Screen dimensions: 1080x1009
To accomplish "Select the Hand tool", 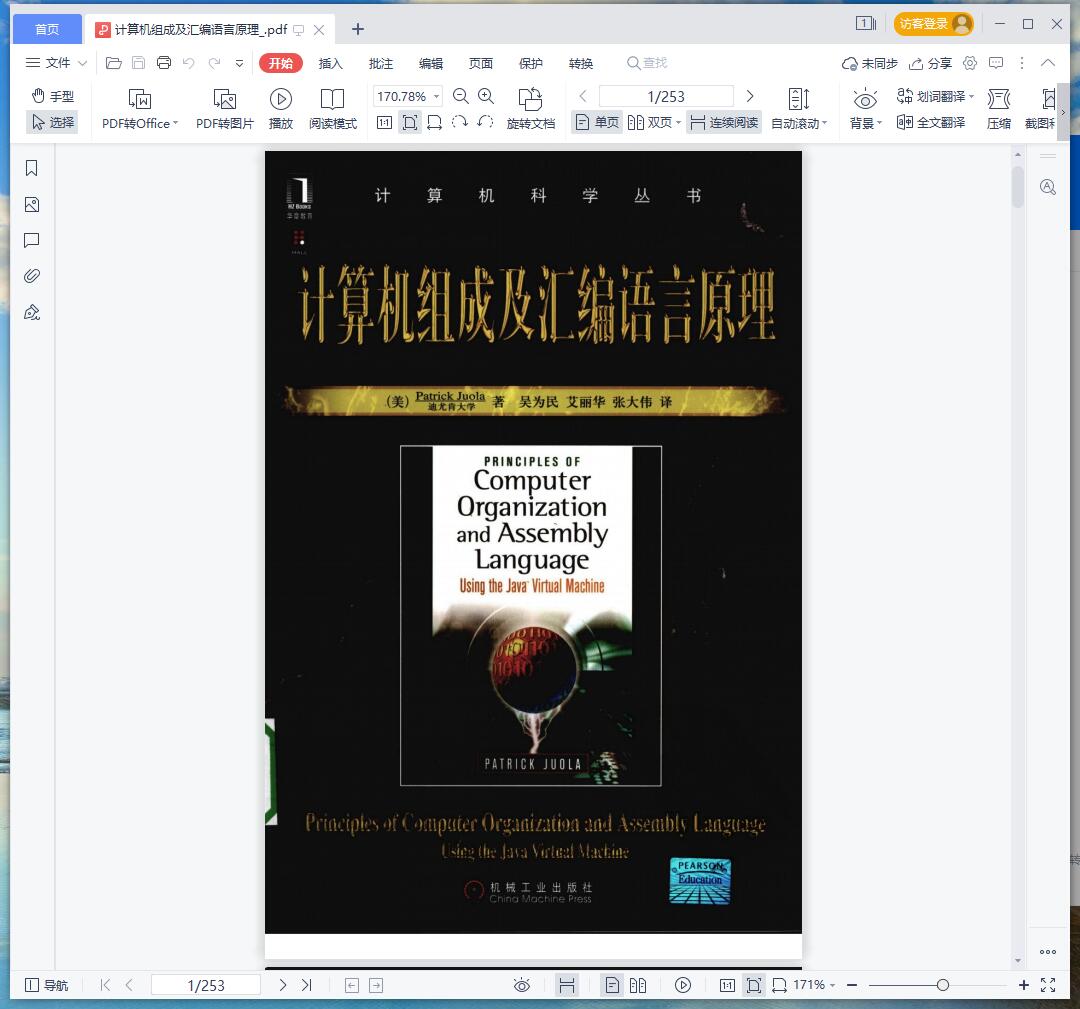I will click(53, 96).
